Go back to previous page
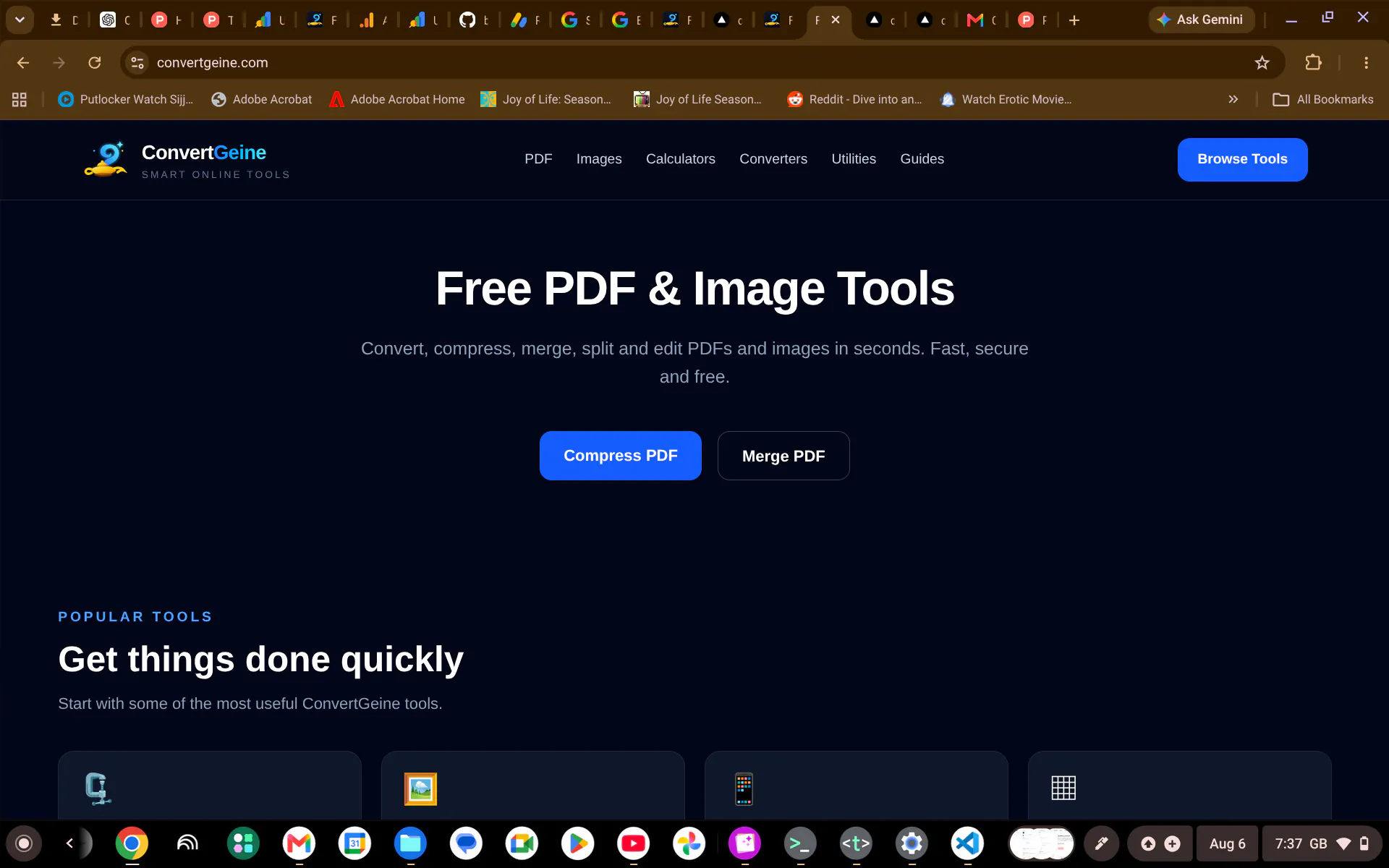Screen dimensions: 1389x868 tap(23, 63)
